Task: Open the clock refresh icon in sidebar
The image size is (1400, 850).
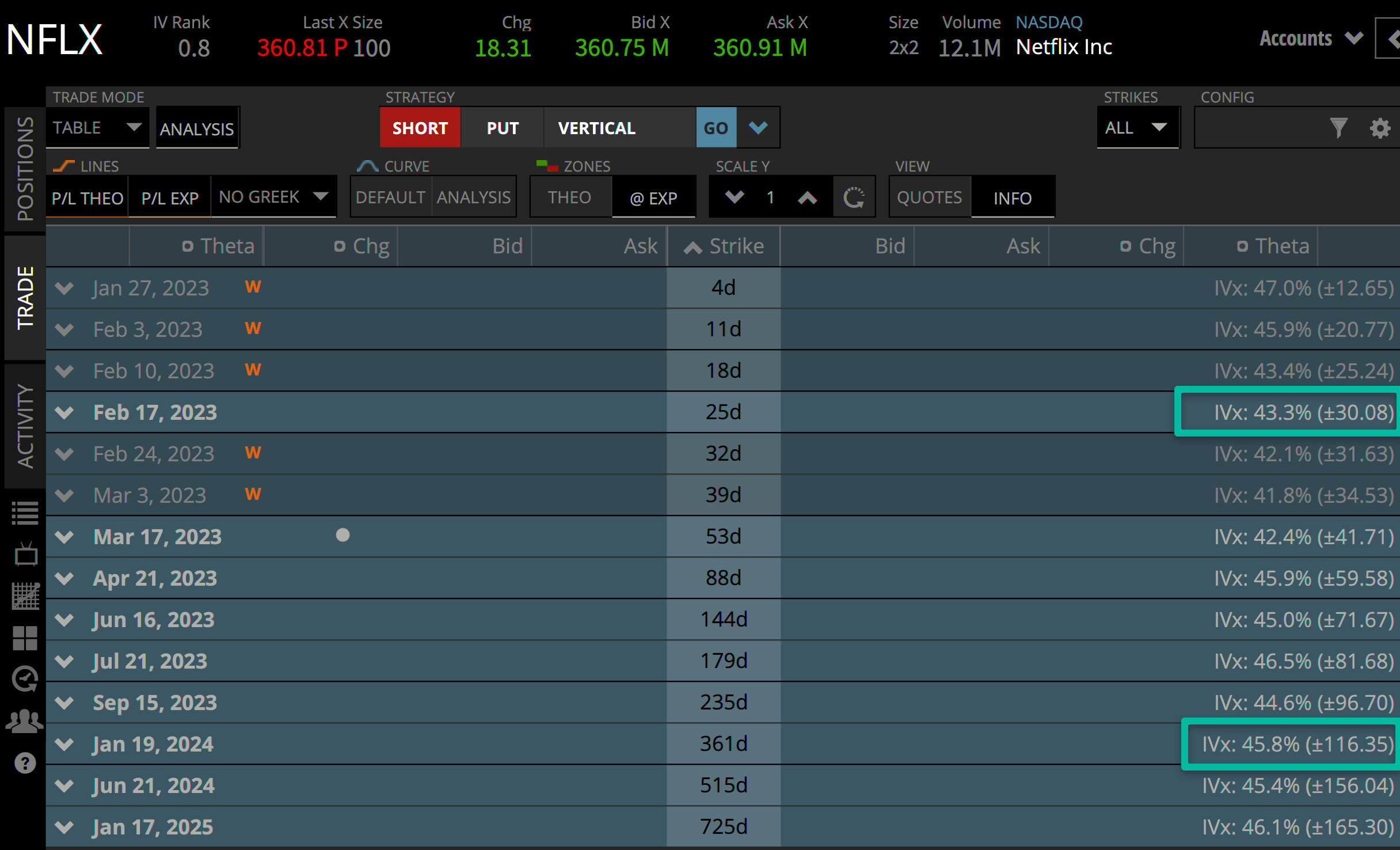Action: point(25,680)
